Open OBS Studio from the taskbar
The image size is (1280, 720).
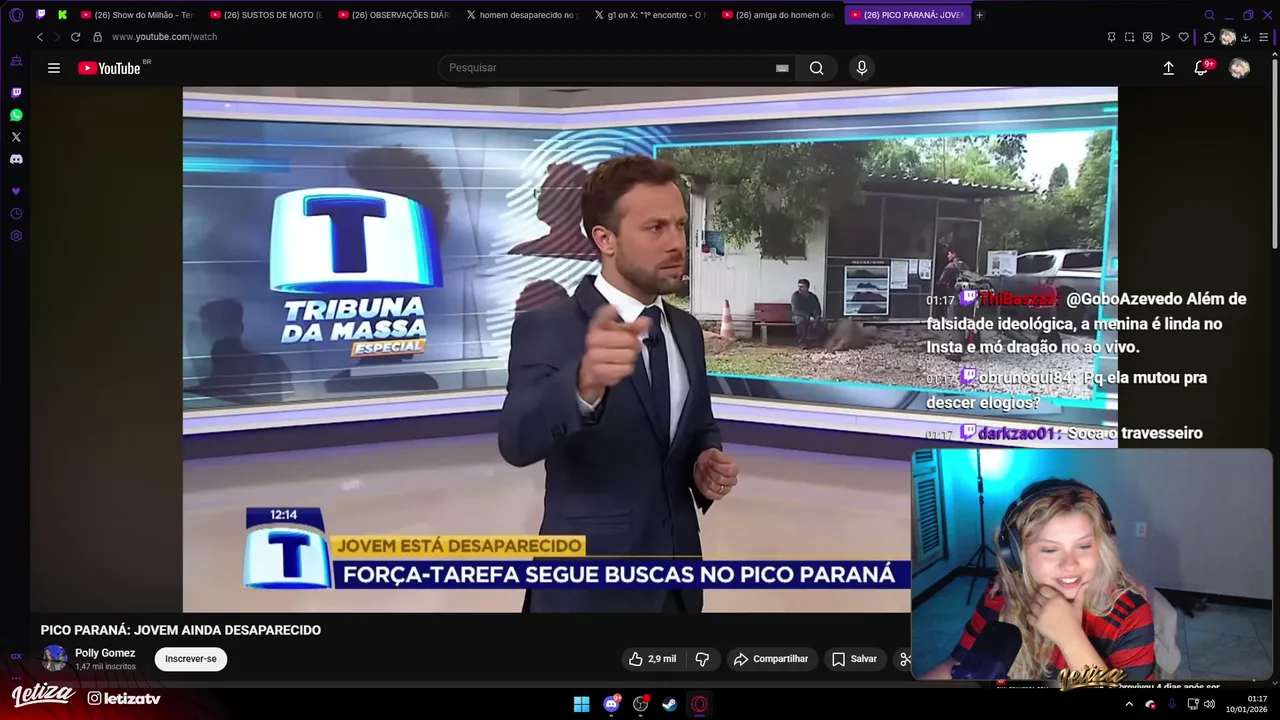pos(640,704)
